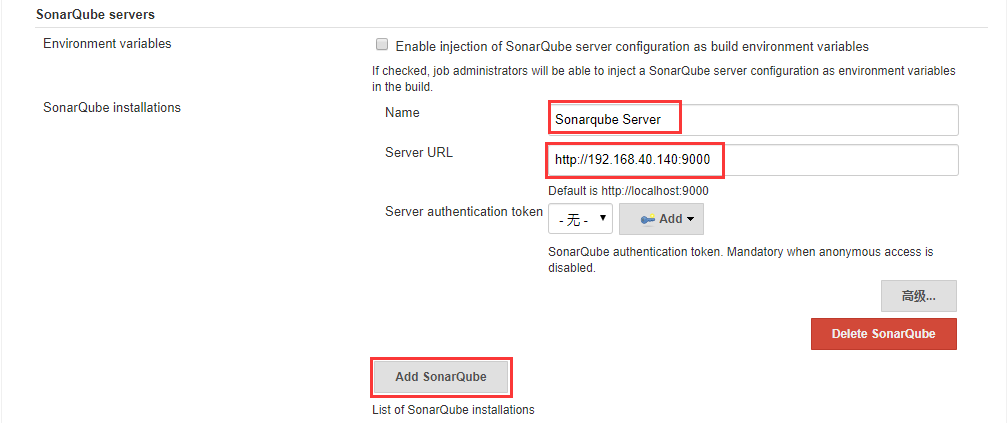
Task: Click the Name label text
Action: (x=402, y=113)
